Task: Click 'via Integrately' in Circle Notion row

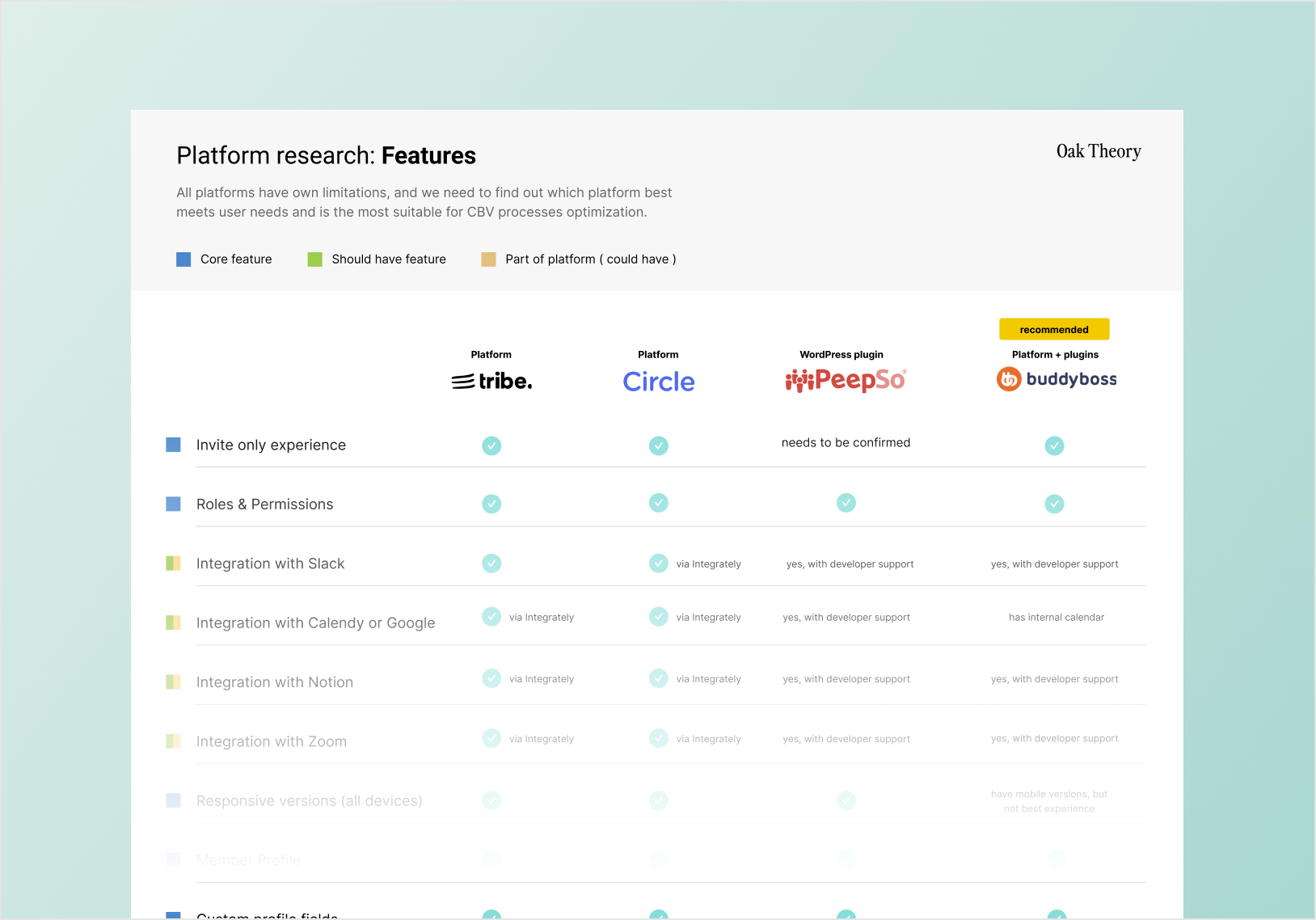Action: click(x=709, y=679)
